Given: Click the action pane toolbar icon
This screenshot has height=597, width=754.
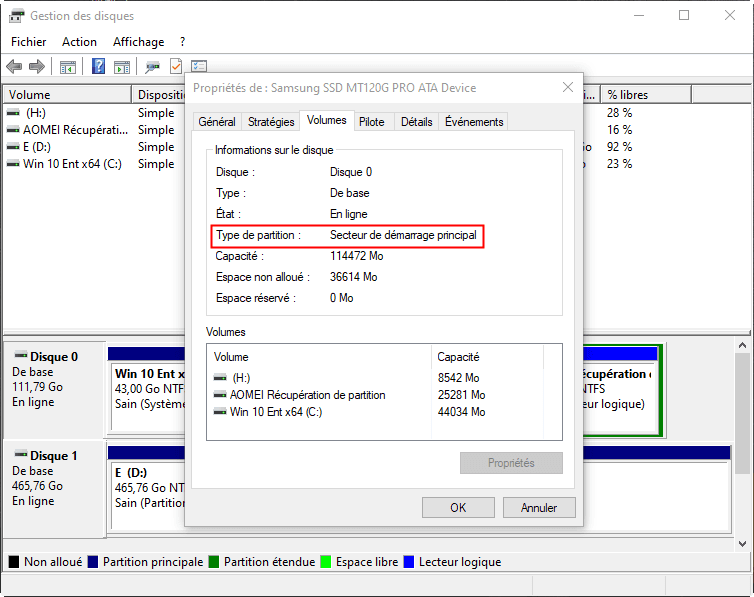Looking at the screenshot, I should (x=122, y=67).
